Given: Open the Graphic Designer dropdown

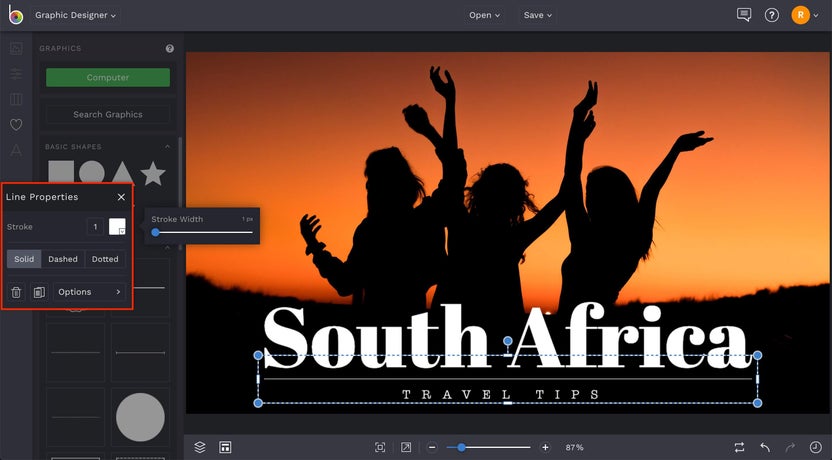Looking at the screenshot, I should pos(76,15).
